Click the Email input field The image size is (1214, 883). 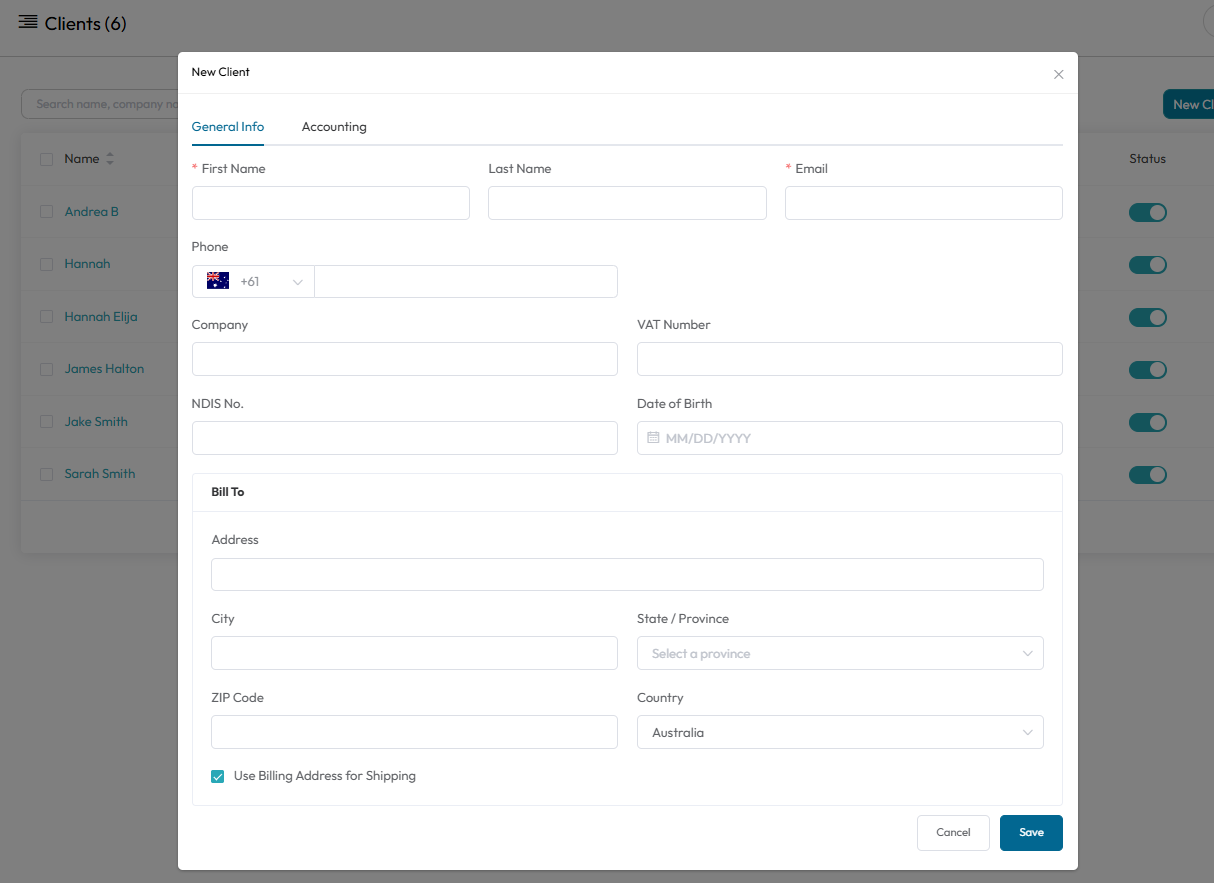924,203
